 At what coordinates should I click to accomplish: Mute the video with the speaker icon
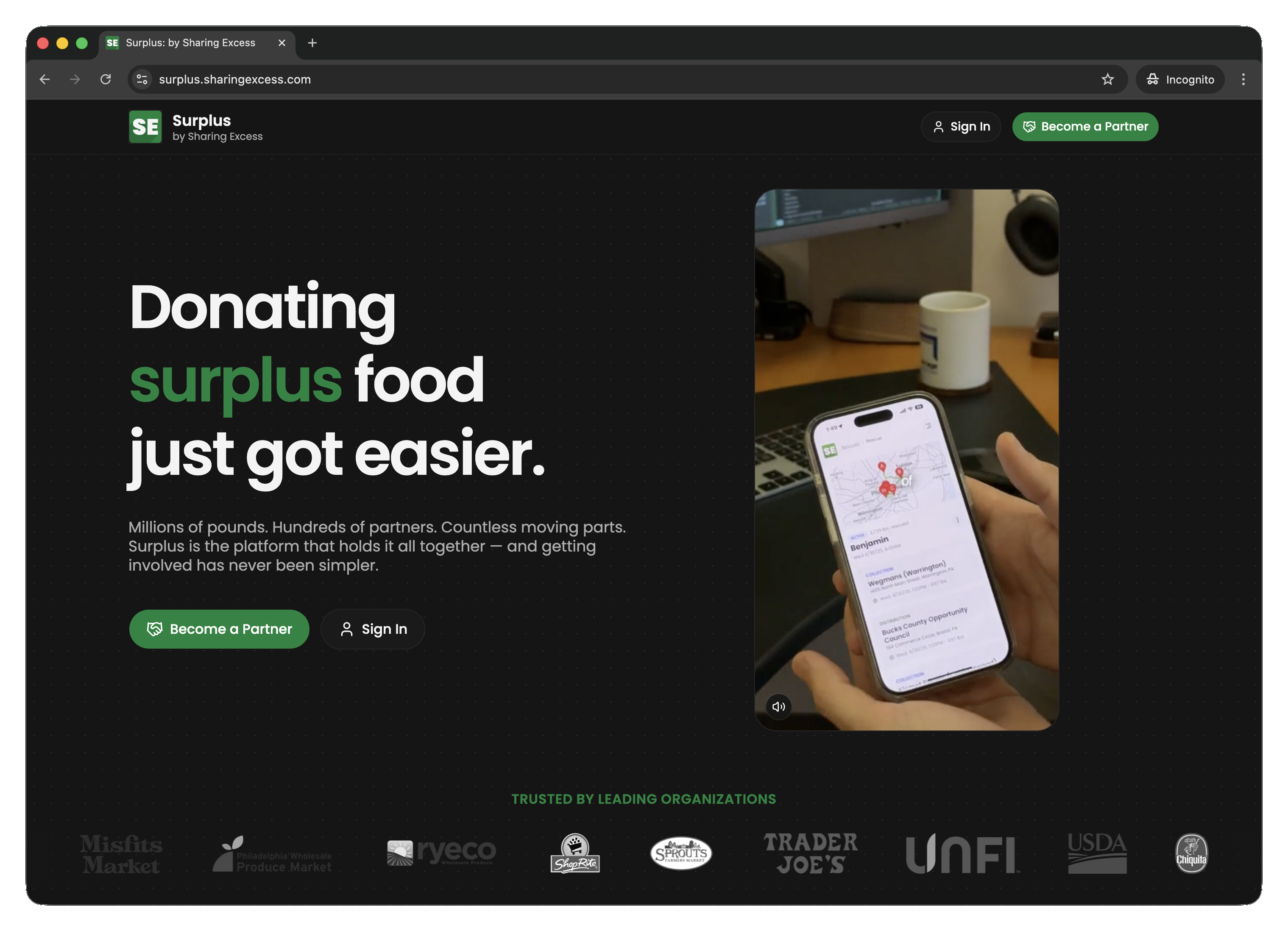point(778,706)
